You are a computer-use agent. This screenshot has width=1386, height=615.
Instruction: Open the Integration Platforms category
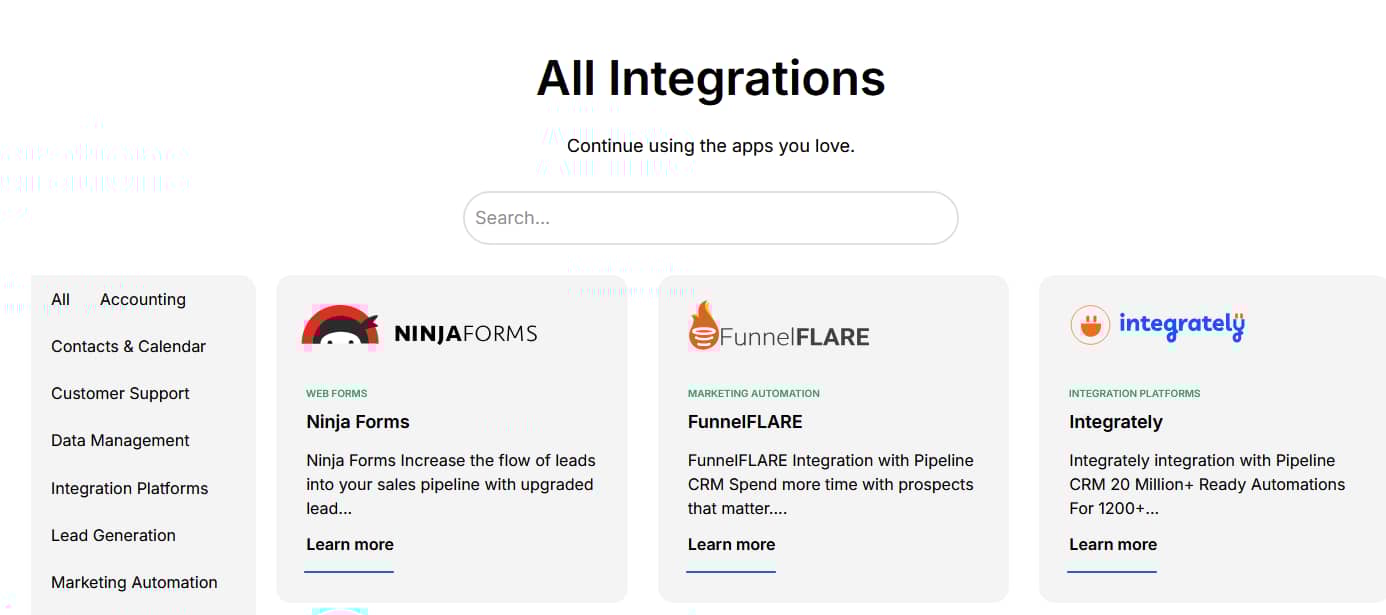tap(129, 488)
